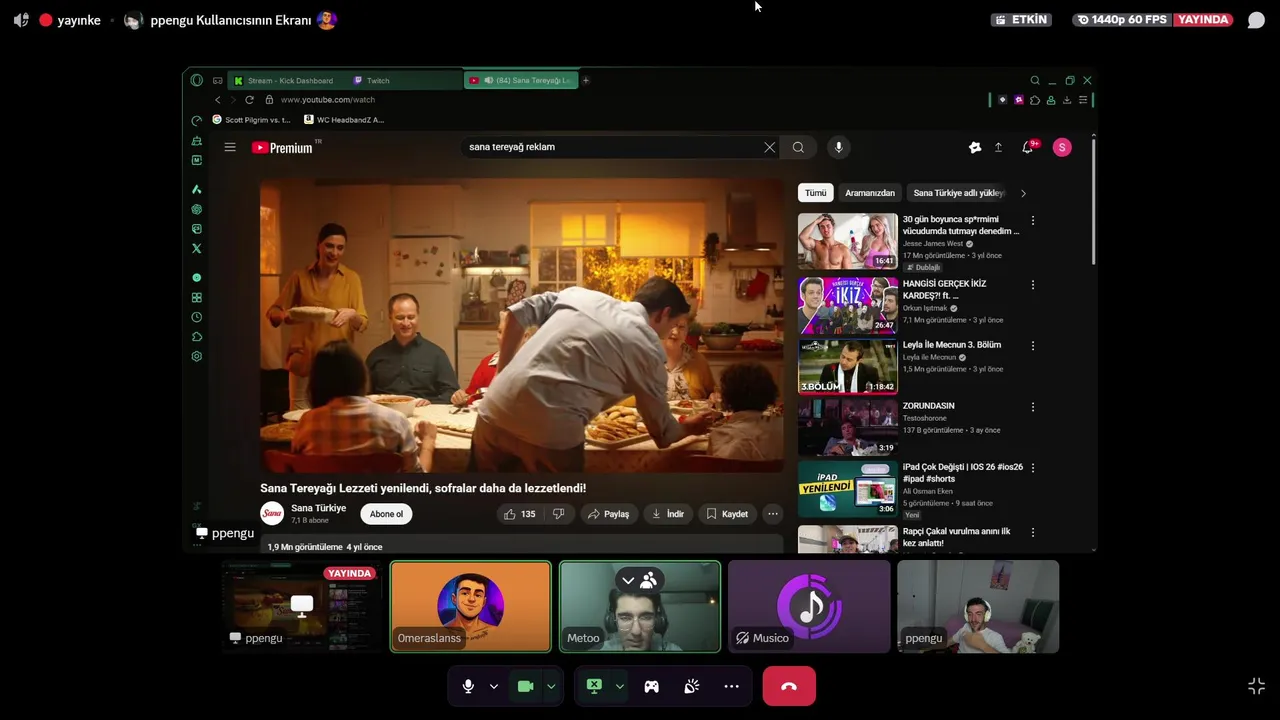Screen dimensions: 1280x720
Task: Select the ppengu stream tile marked YAYINDA
Action: (301, 607)
